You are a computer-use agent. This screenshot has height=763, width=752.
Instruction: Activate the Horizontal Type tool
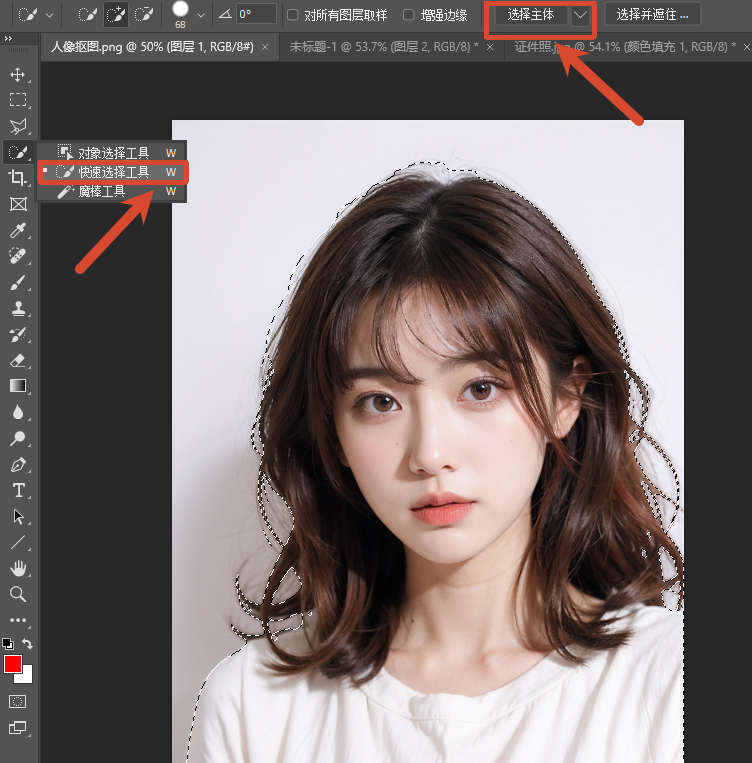point(18,490)
